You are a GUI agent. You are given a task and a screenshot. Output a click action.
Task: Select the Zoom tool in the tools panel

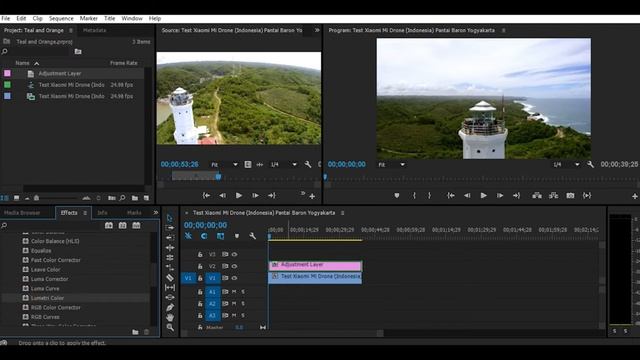[x=170, y=327]
